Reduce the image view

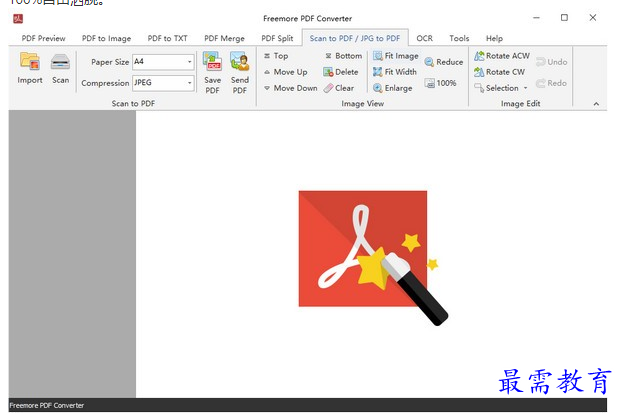tap(444, 62)
